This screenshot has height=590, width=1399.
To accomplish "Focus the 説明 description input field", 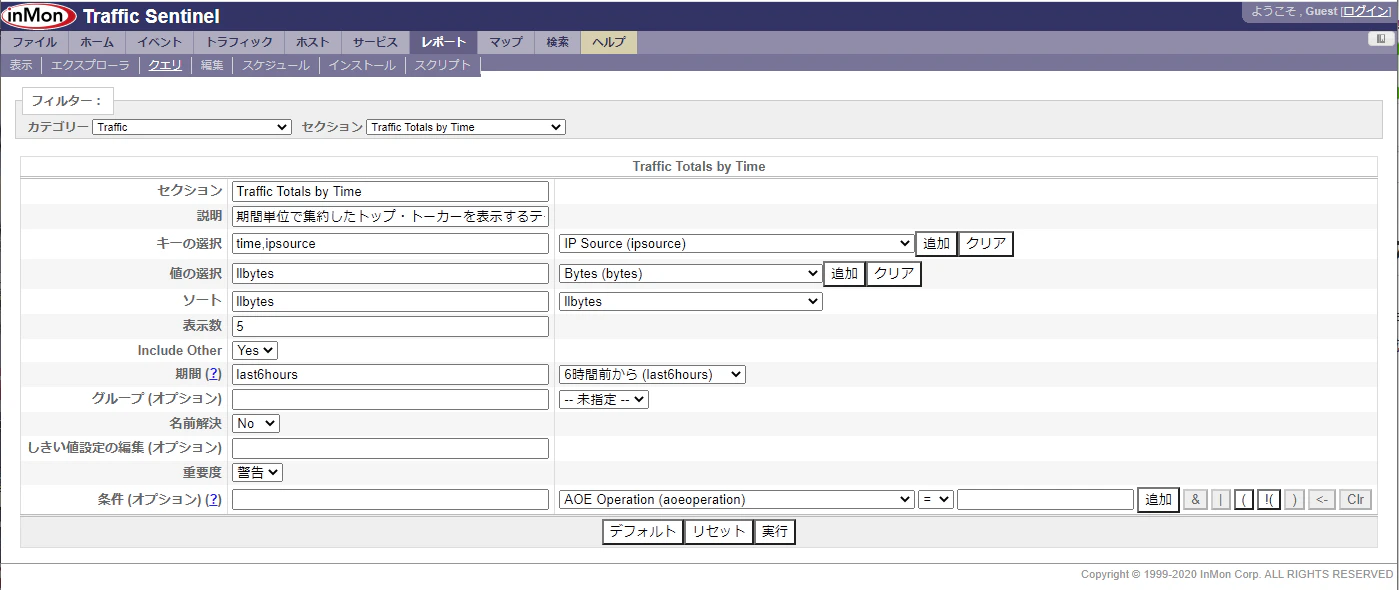I will point(390,216).
